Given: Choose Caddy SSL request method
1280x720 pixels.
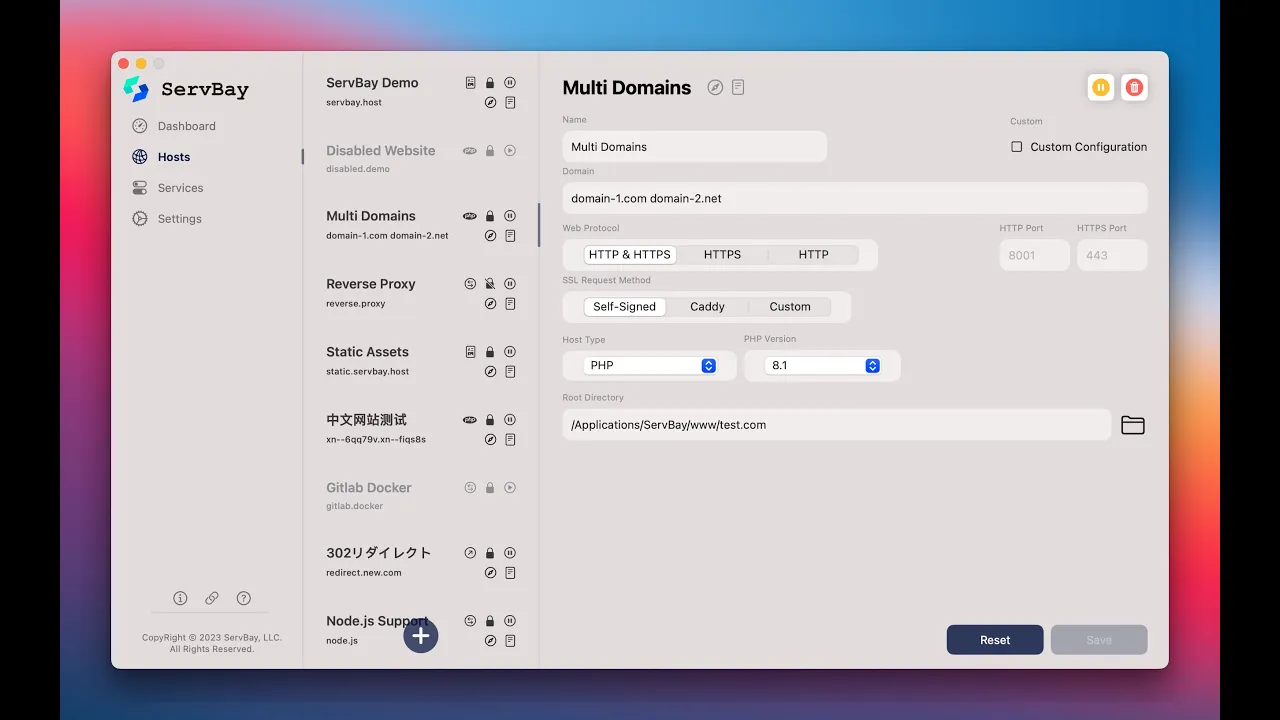Looking at the screenshot, I should coord(707,307).
